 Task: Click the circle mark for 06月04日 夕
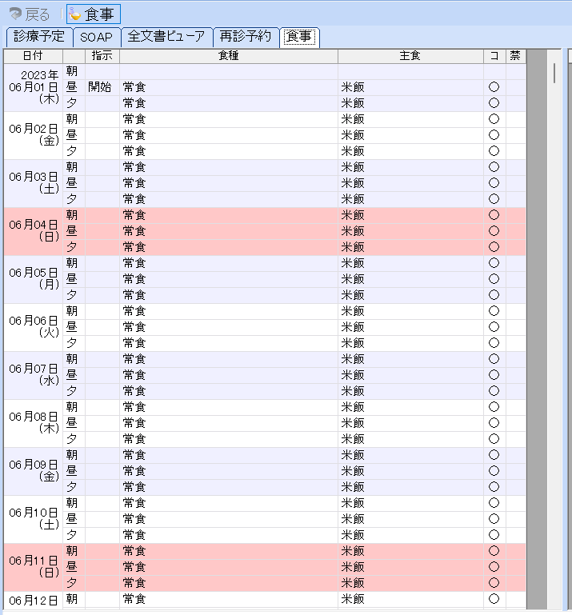click(494, 247)
